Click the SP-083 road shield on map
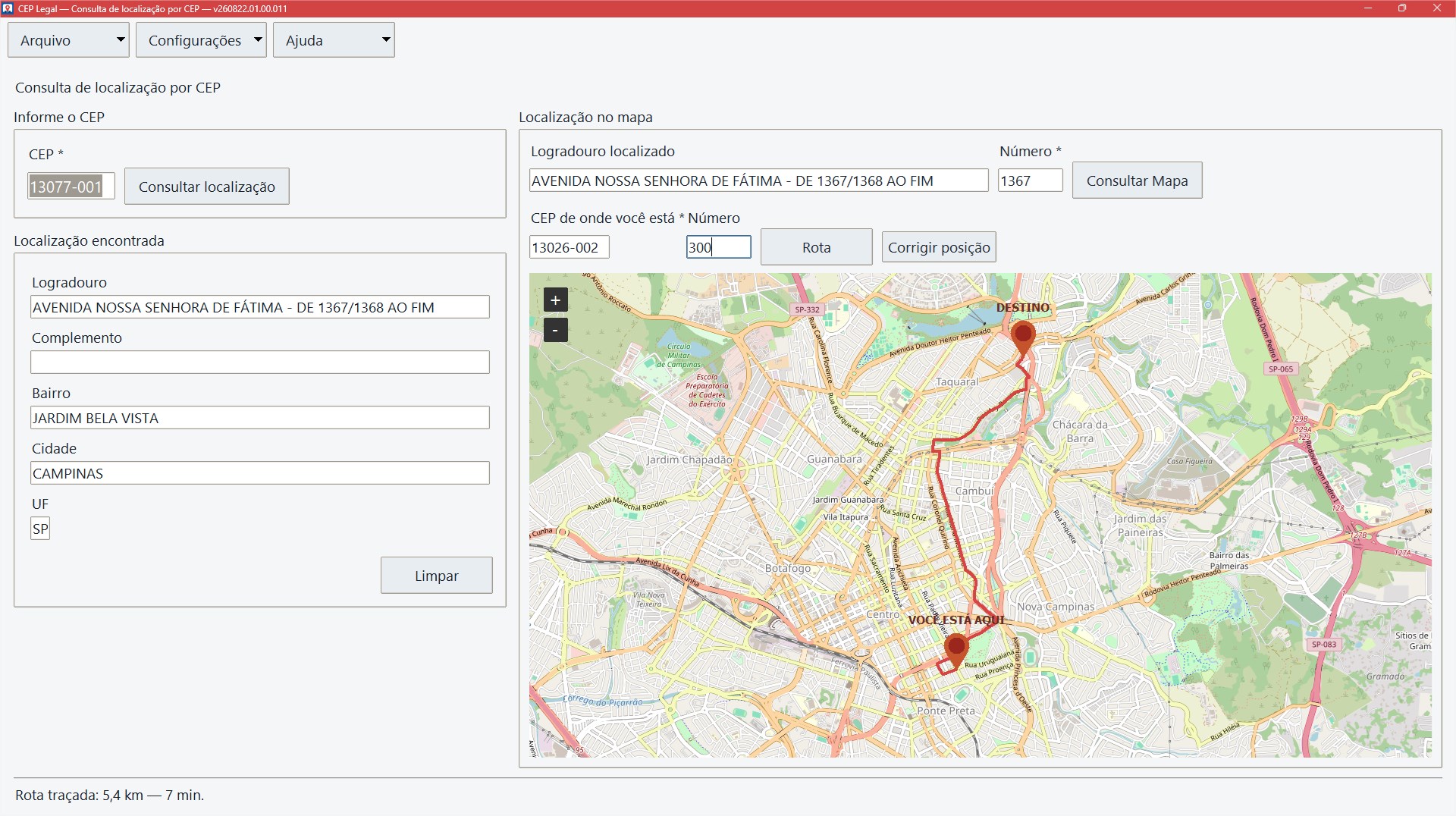Screen dimensions: 1456x816 click(x=1324, y=645)
